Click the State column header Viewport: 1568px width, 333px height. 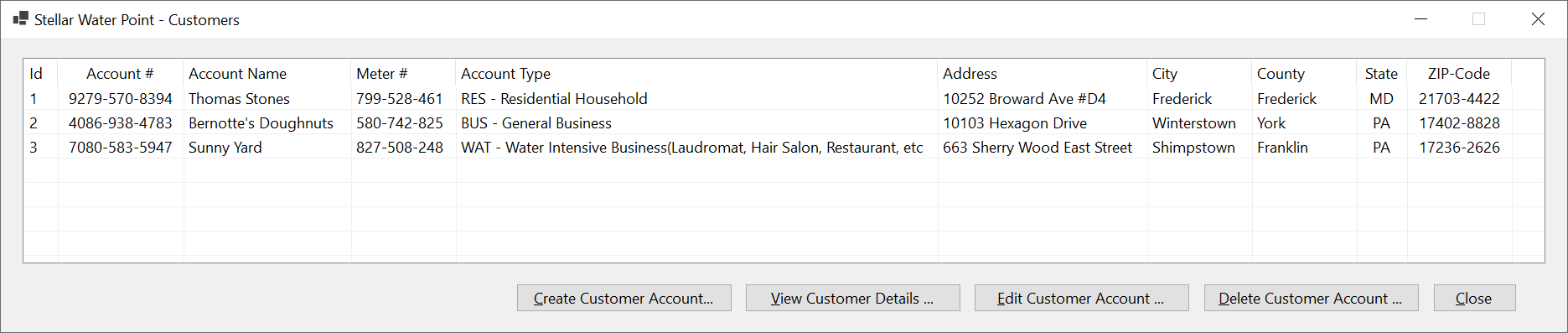coord(1381,74)
